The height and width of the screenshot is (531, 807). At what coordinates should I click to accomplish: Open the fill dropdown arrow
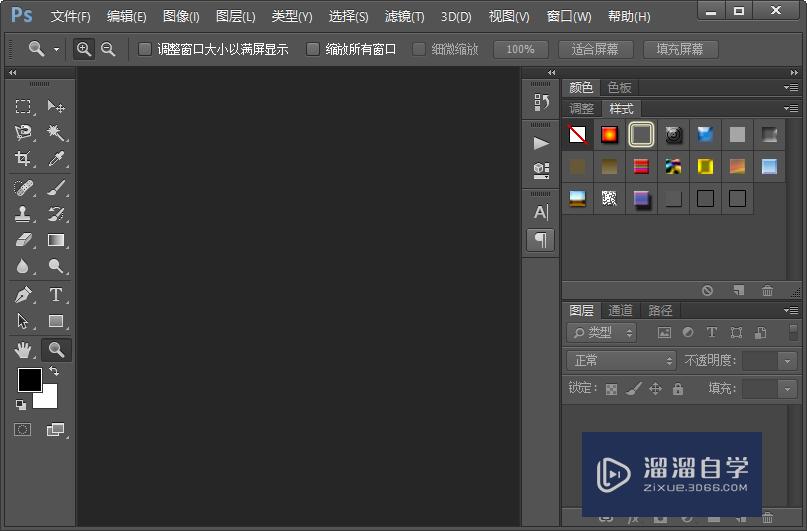787,389
